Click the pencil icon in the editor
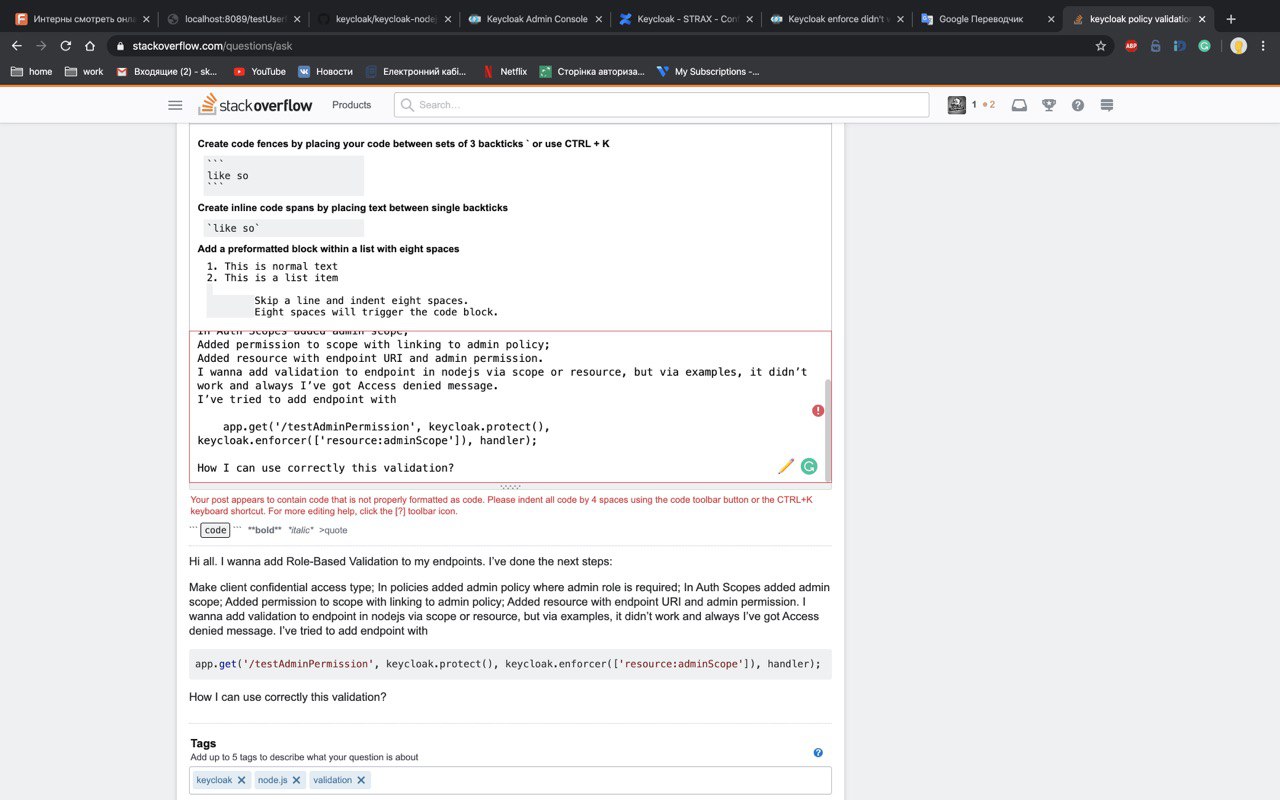The image size is (1280, 800). 786,466
